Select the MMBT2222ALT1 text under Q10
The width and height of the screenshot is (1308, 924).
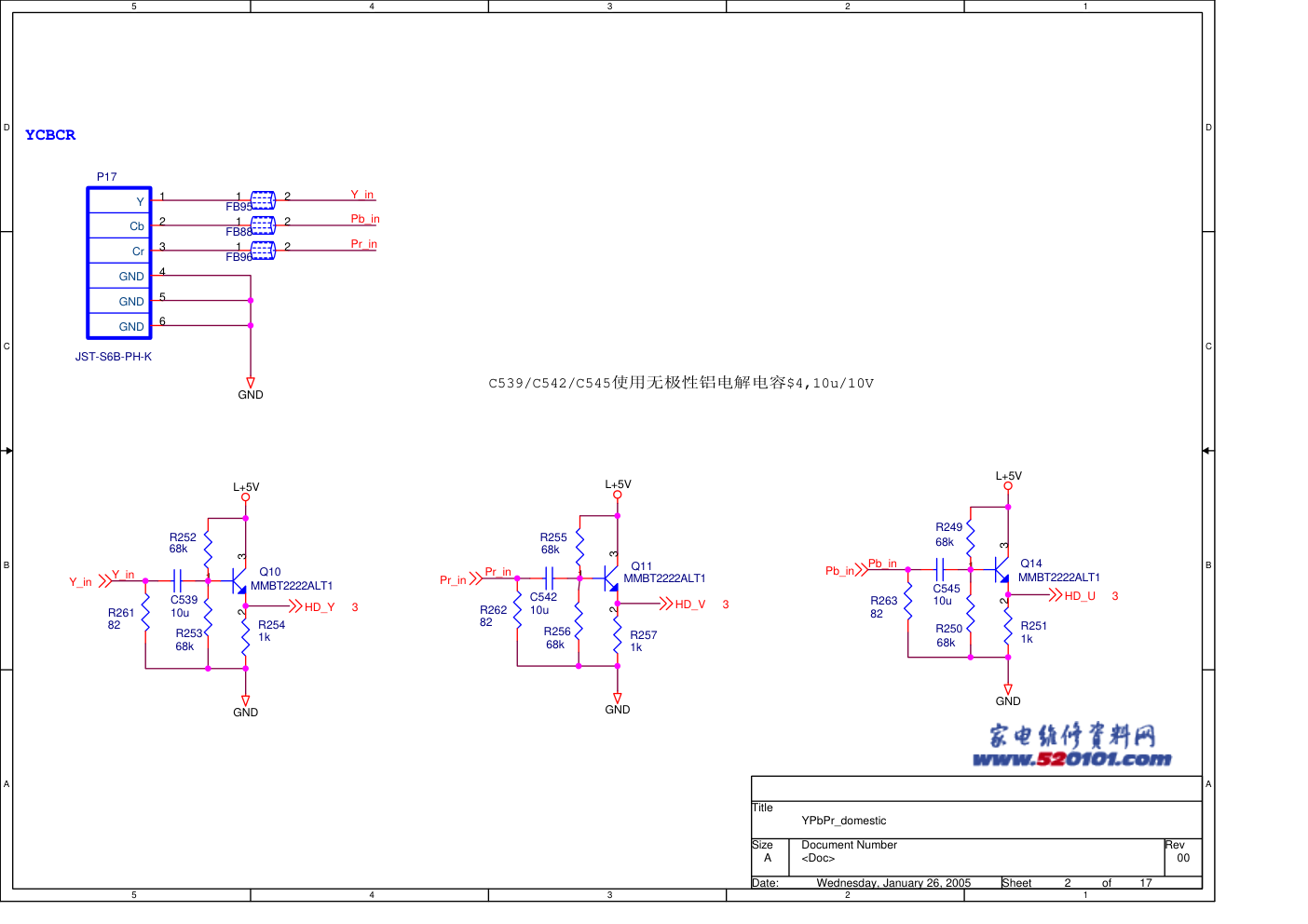click(x=292, y=586)
